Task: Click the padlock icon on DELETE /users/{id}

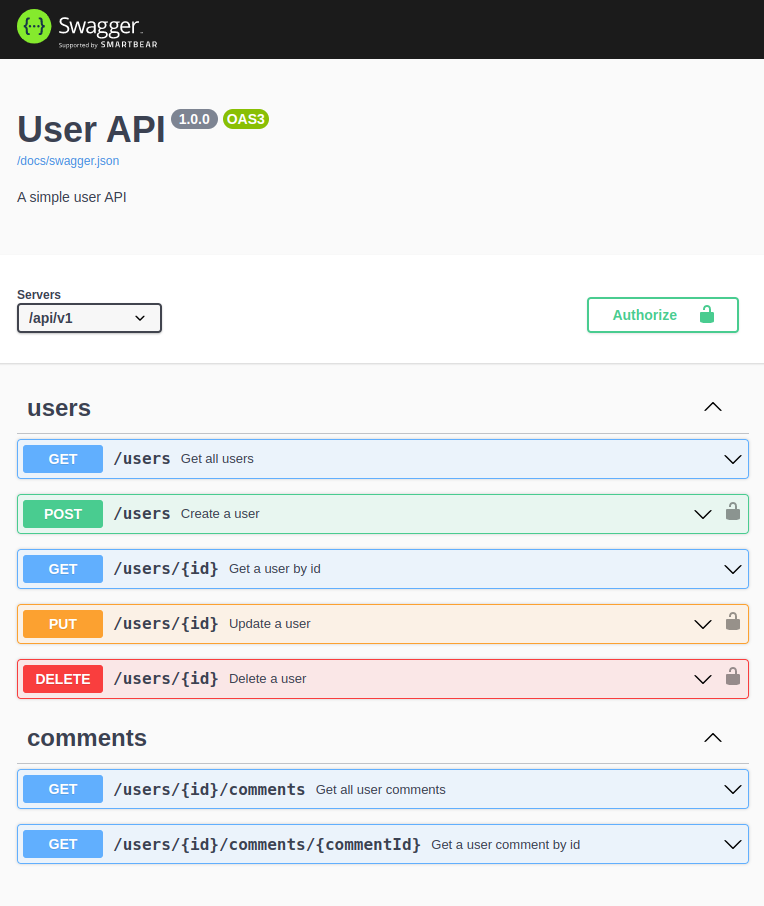Action: pos(733,678)
